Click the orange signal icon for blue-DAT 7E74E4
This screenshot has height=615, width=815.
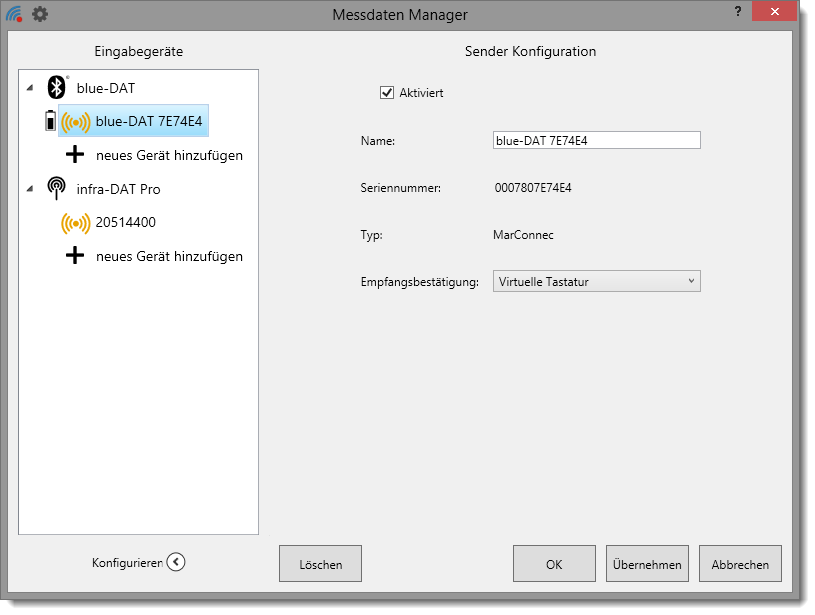pos(75,122)
